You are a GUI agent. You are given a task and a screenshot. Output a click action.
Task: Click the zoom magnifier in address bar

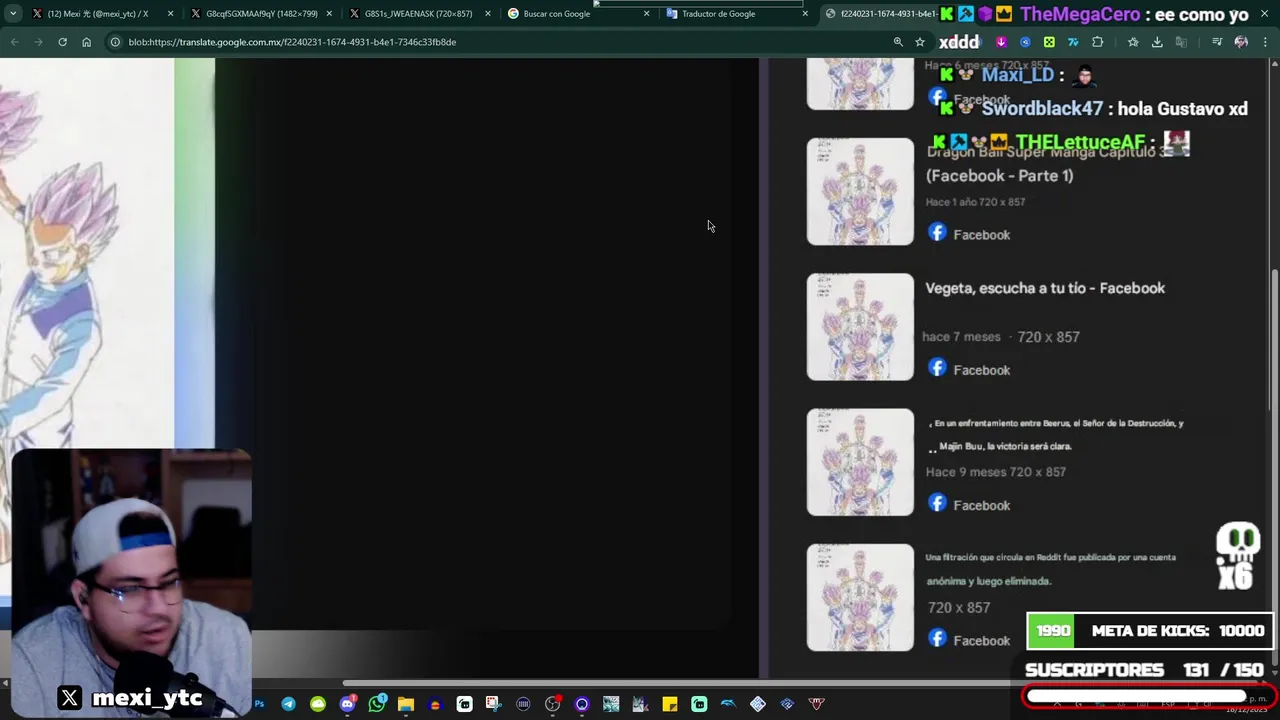pos(898,42)
